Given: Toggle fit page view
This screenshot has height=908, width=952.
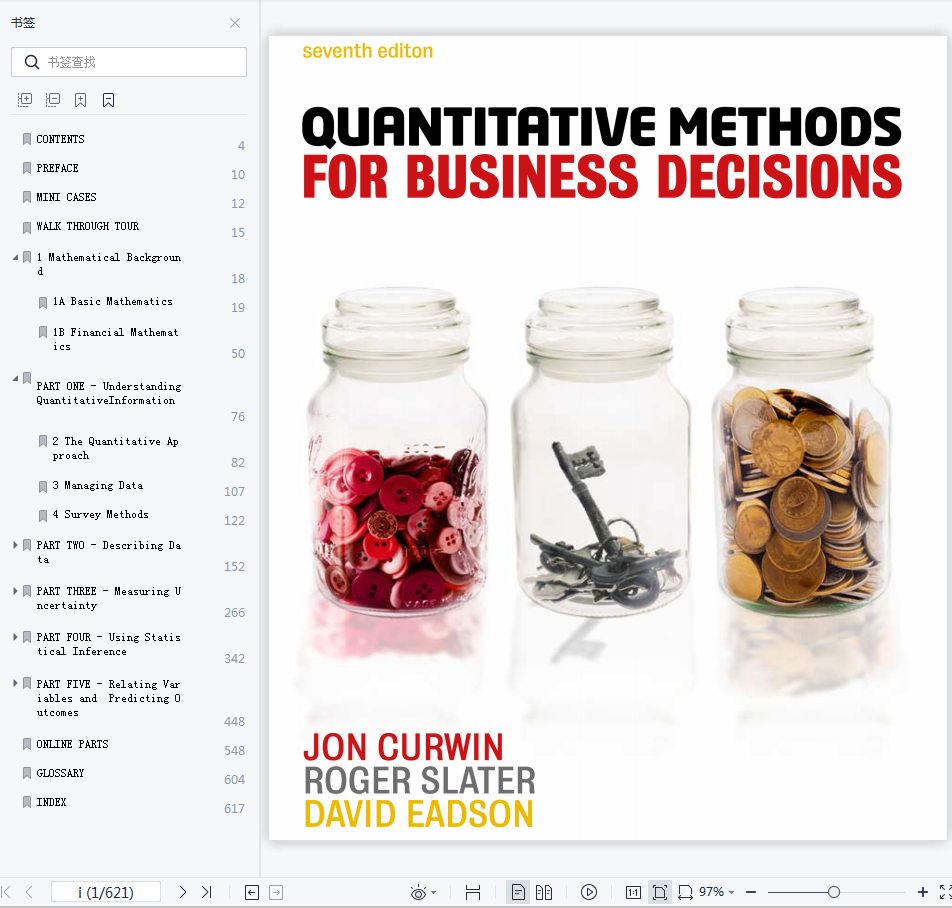Looking at the screenshot, I should 660,892.
